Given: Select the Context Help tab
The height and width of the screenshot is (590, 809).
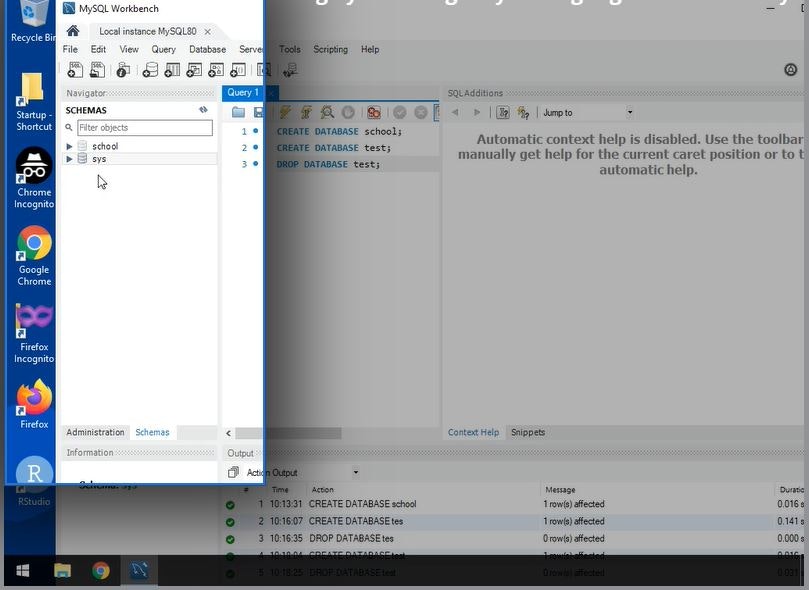Looking at the screenshot, I should pos(471,432).
